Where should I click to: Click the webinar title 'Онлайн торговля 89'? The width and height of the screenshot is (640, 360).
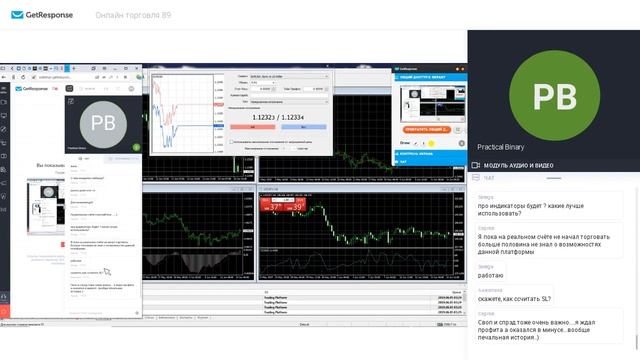click(133, 15)
